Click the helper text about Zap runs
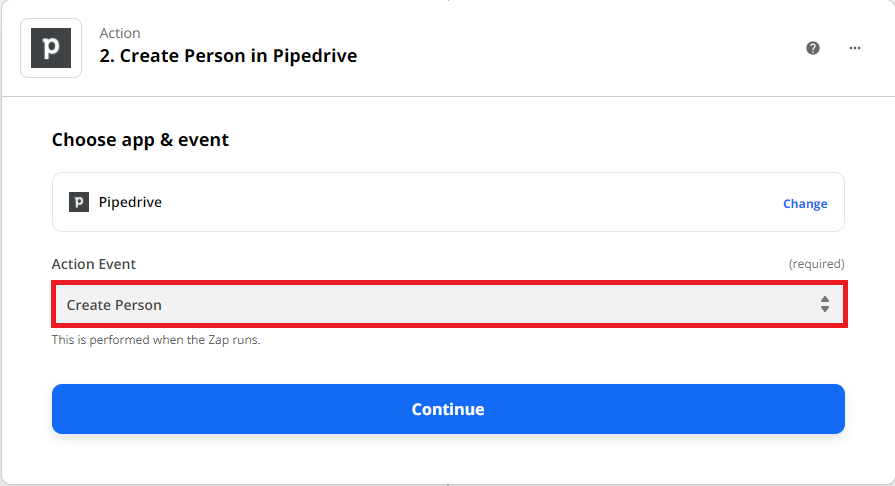Image resolution: width=895 pixels, height=486 pixels. pyautogui.click(x=156, y=340)
